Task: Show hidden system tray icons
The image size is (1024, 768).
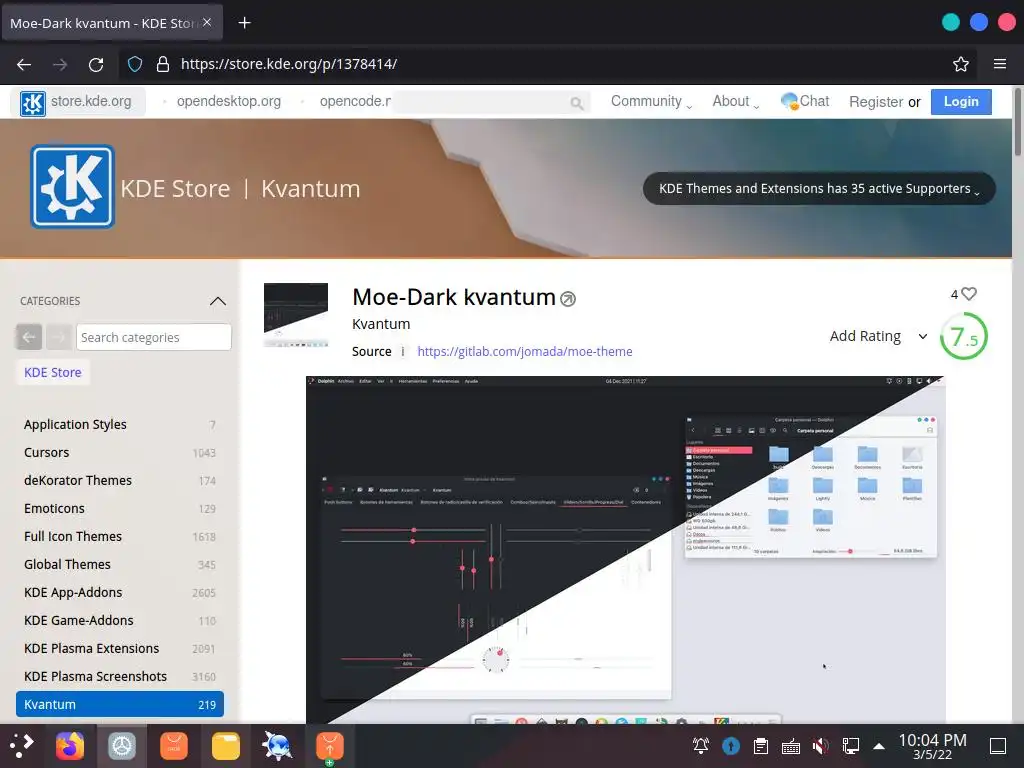Action: (879, 746)
